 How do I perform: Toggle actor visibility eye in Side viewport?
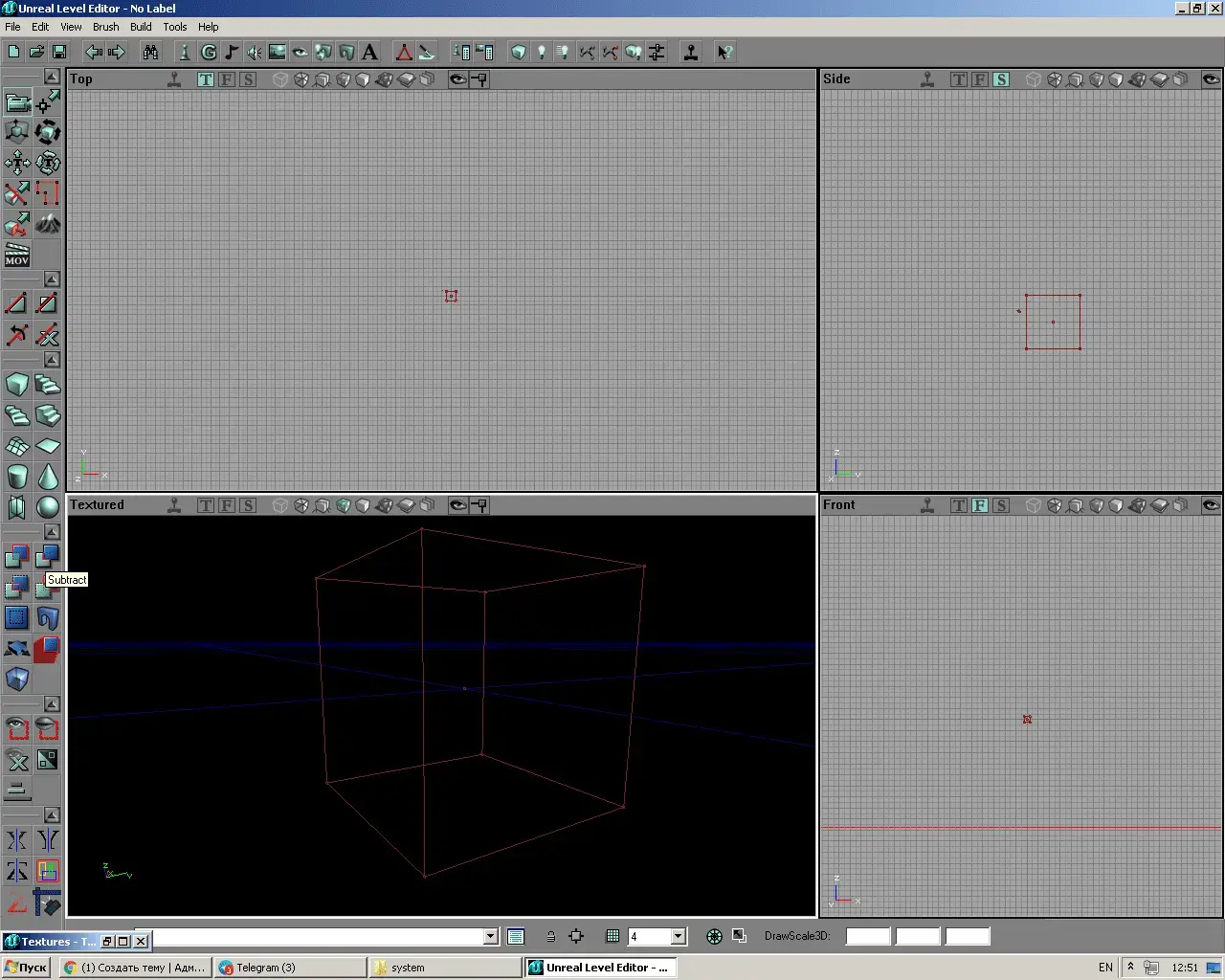1212,79
